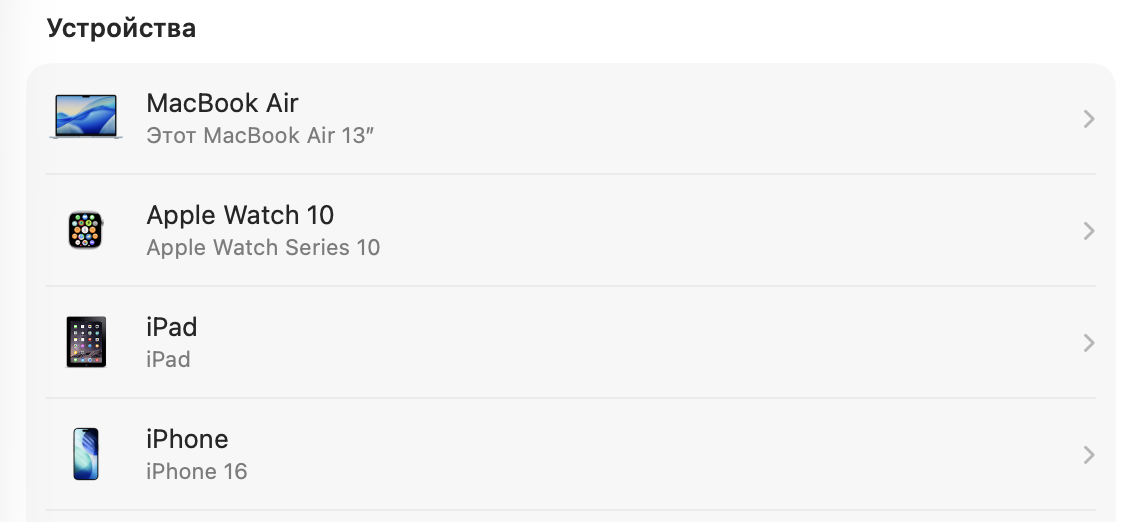Click the "Устройства" section heading
The height and width of the screenshot is (522, 1144).
click(x=121, y=28)
